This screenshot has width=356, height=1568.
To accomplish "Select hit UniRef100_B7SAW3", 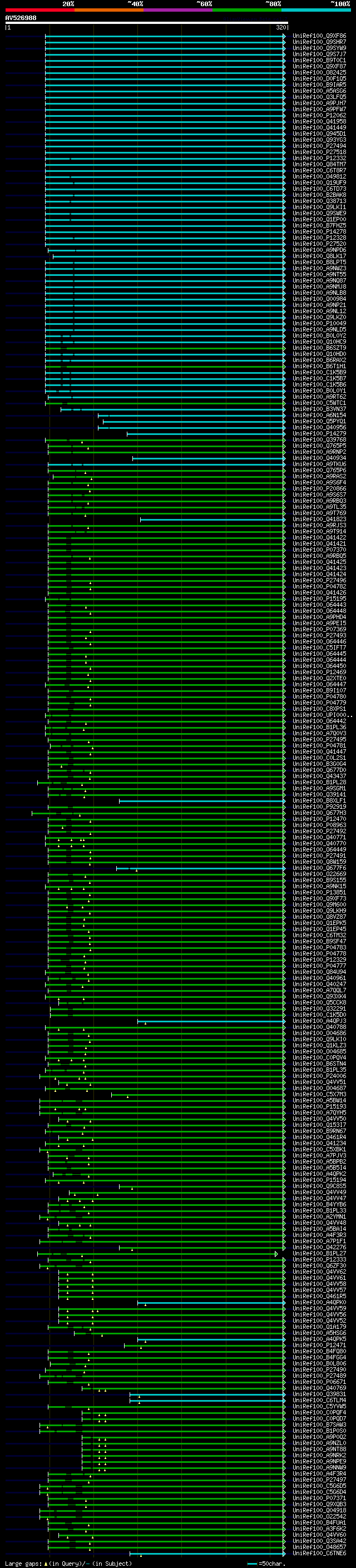I will tap(319, 1424).
